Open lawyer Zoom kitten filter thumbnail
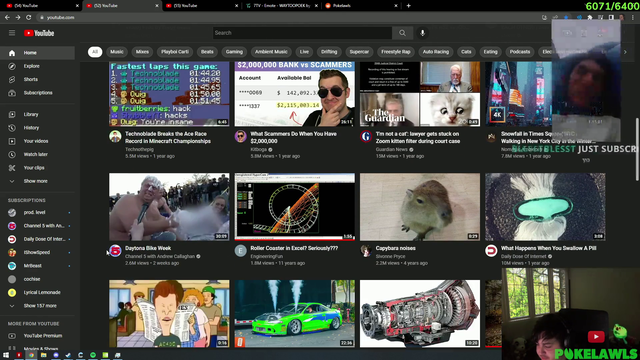Viewport: 640px width, 360px height. click(420, 94)
